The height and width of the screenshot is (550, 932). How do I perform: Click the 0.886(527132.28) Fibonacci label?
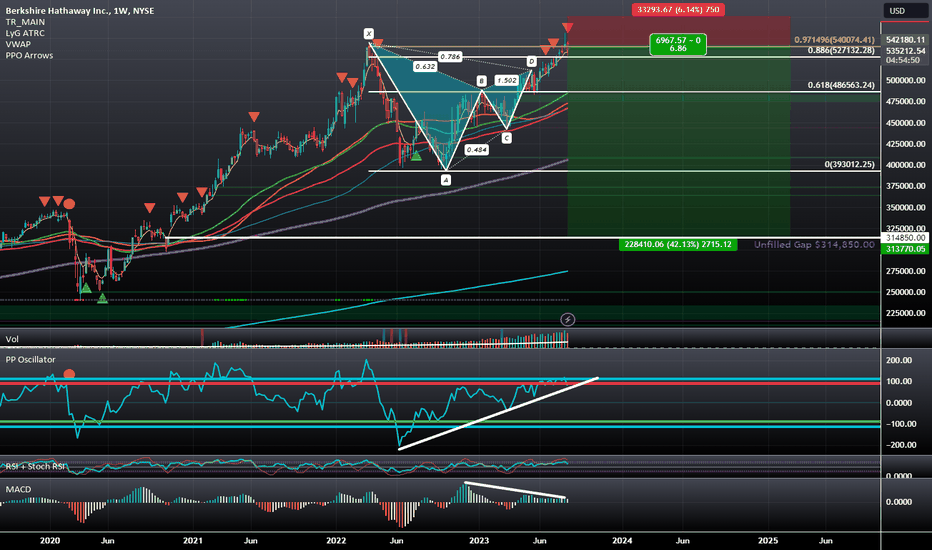(x=841, y=51)
